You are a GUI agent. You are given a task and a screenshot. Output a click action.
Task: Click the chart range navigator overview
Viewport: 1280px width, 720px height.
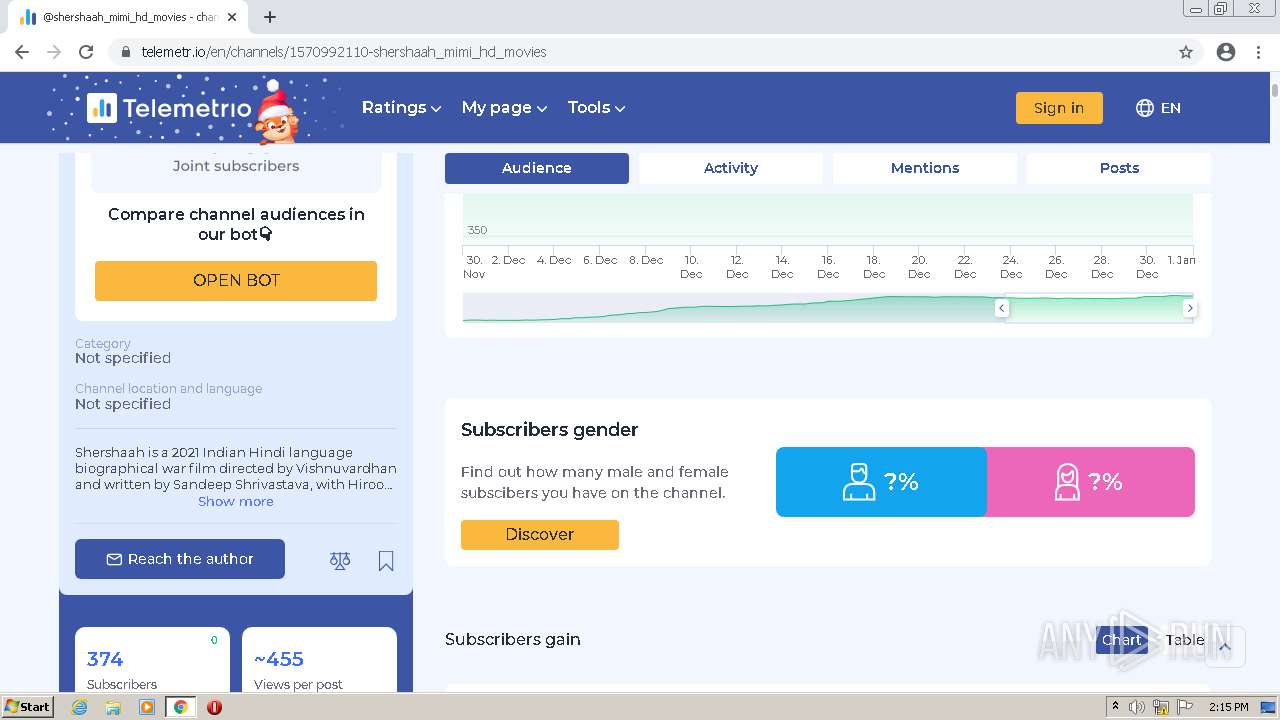pyautogui.click(x=828, y=308)
